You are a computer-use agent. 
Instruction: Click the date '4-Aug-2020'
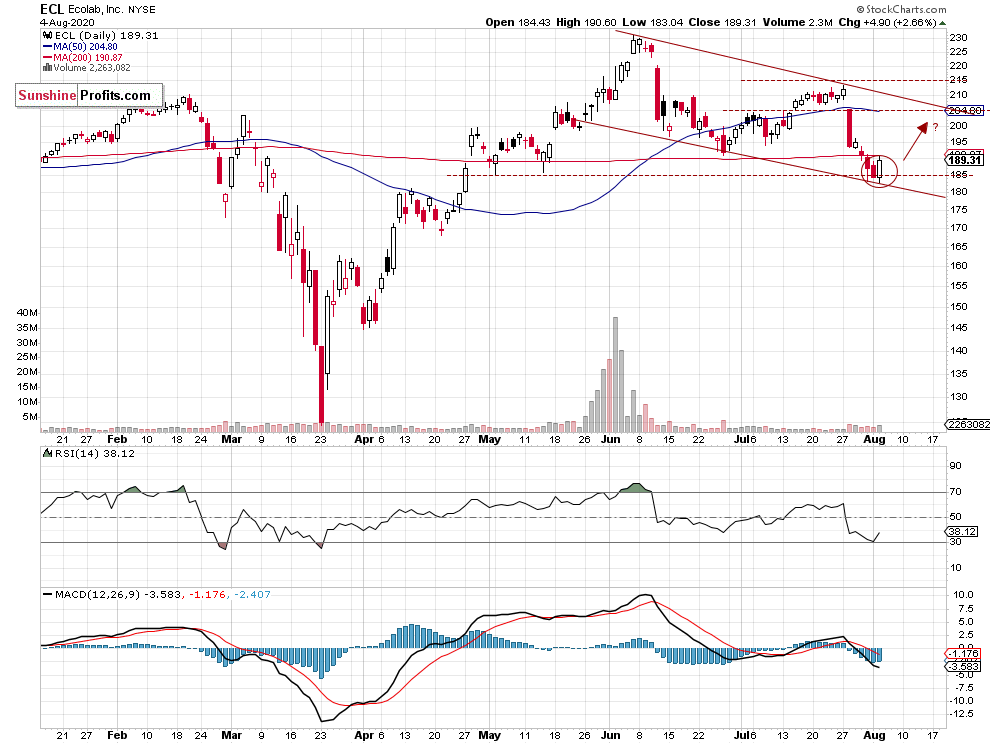pyautogui.click(x=68, y=23)
